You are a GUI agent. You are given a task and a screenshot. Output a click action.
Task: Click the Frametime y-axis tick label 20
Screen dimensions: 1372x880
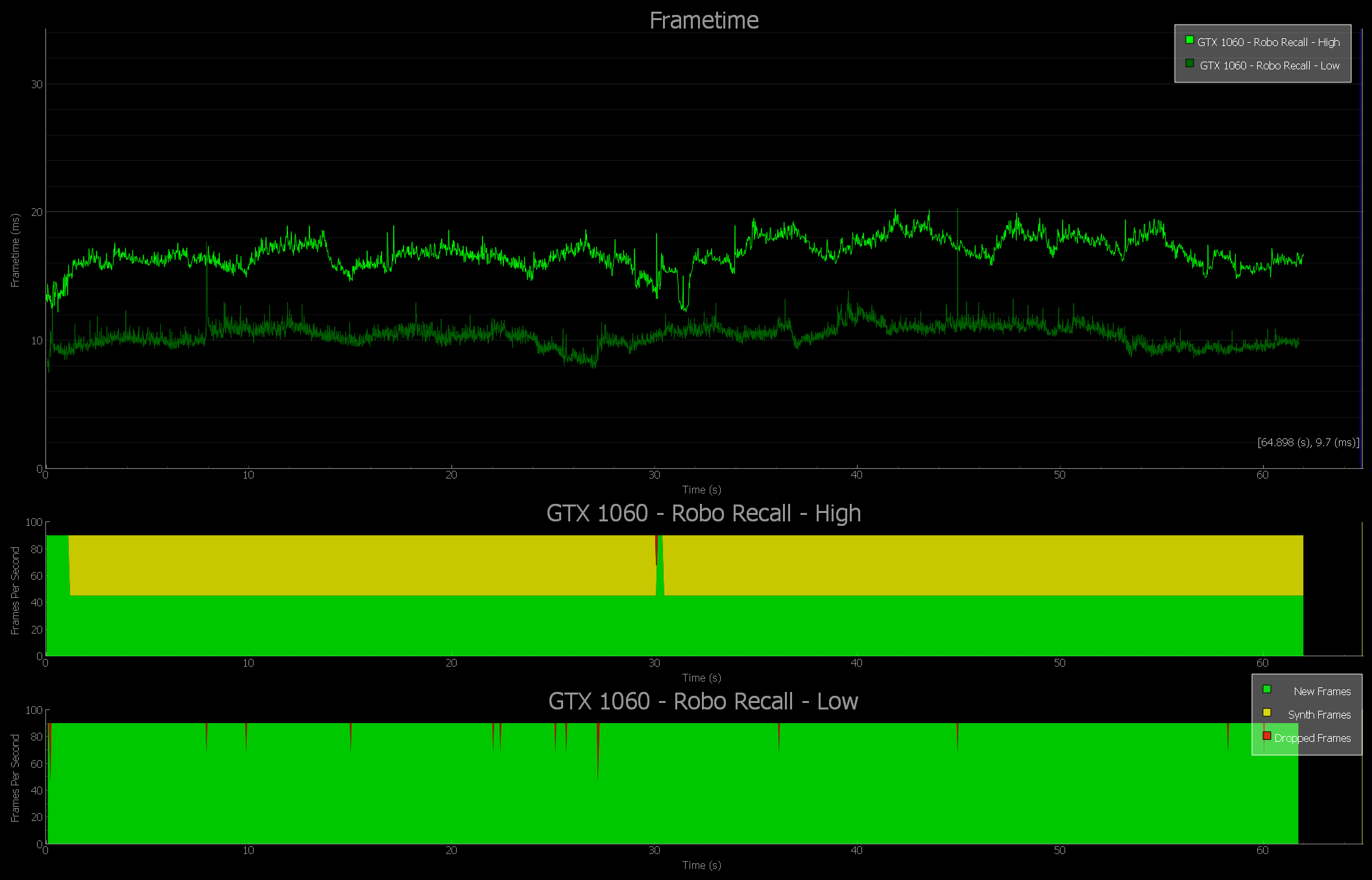[37, 212]
